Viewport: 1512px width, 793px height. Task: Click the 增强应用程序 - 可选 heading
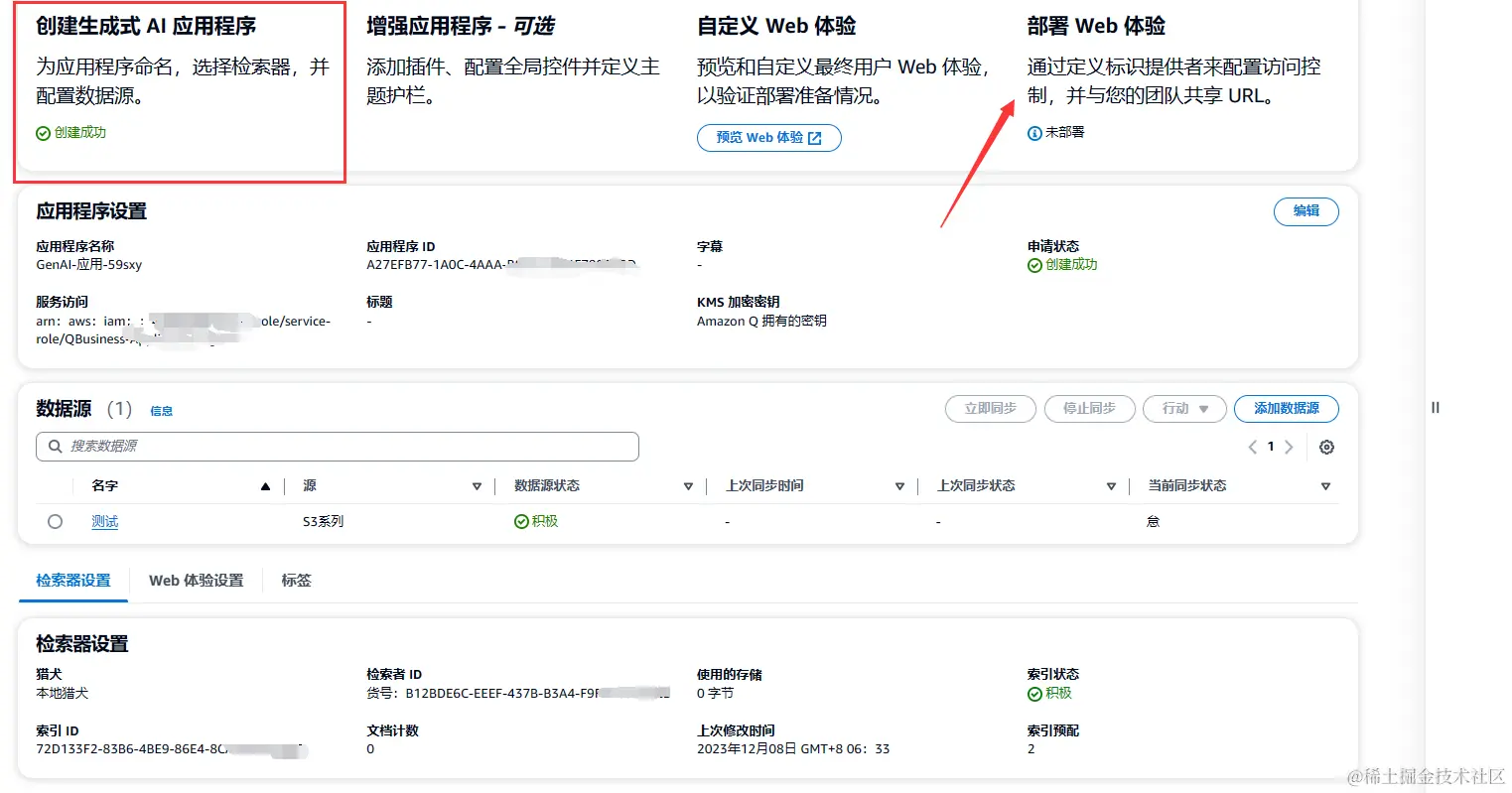point(461,27)
